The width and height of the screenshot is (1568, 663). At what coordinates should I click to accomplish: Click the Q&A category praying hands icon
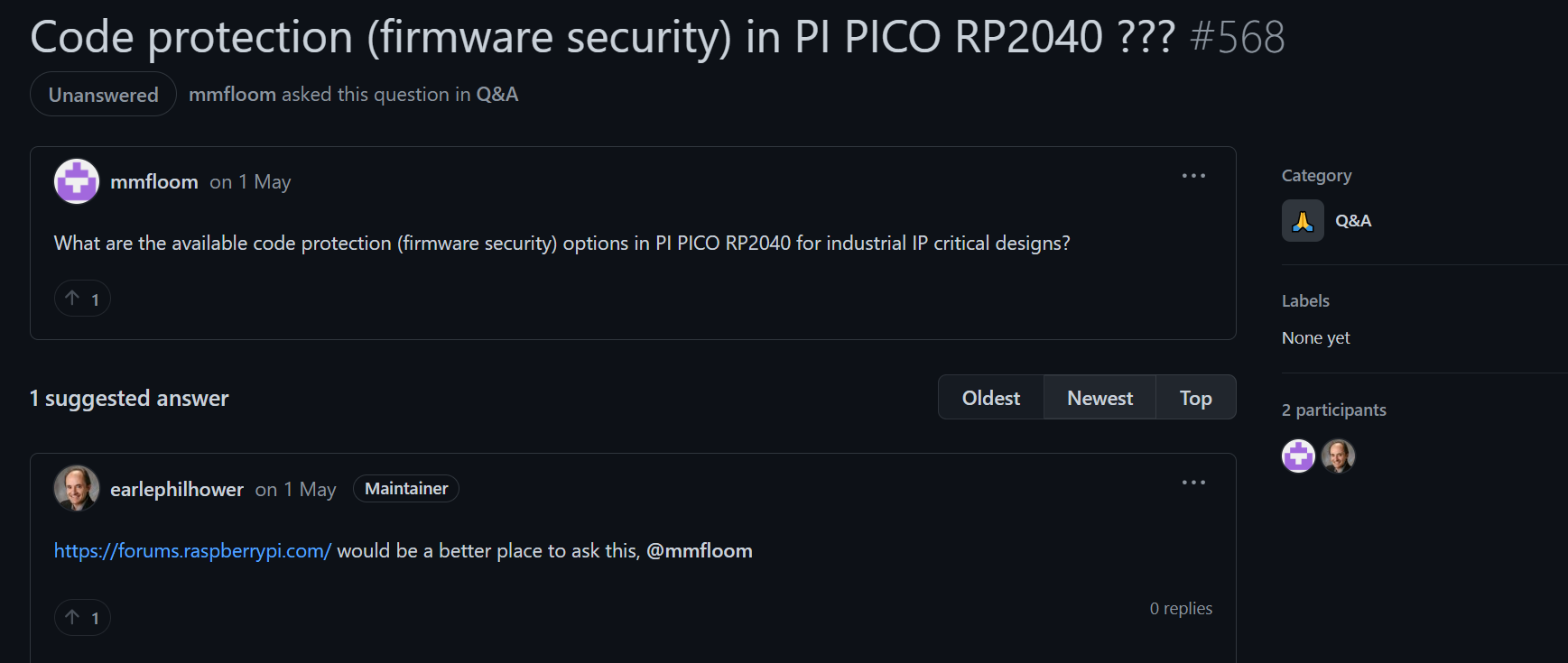coord(1303,221)
